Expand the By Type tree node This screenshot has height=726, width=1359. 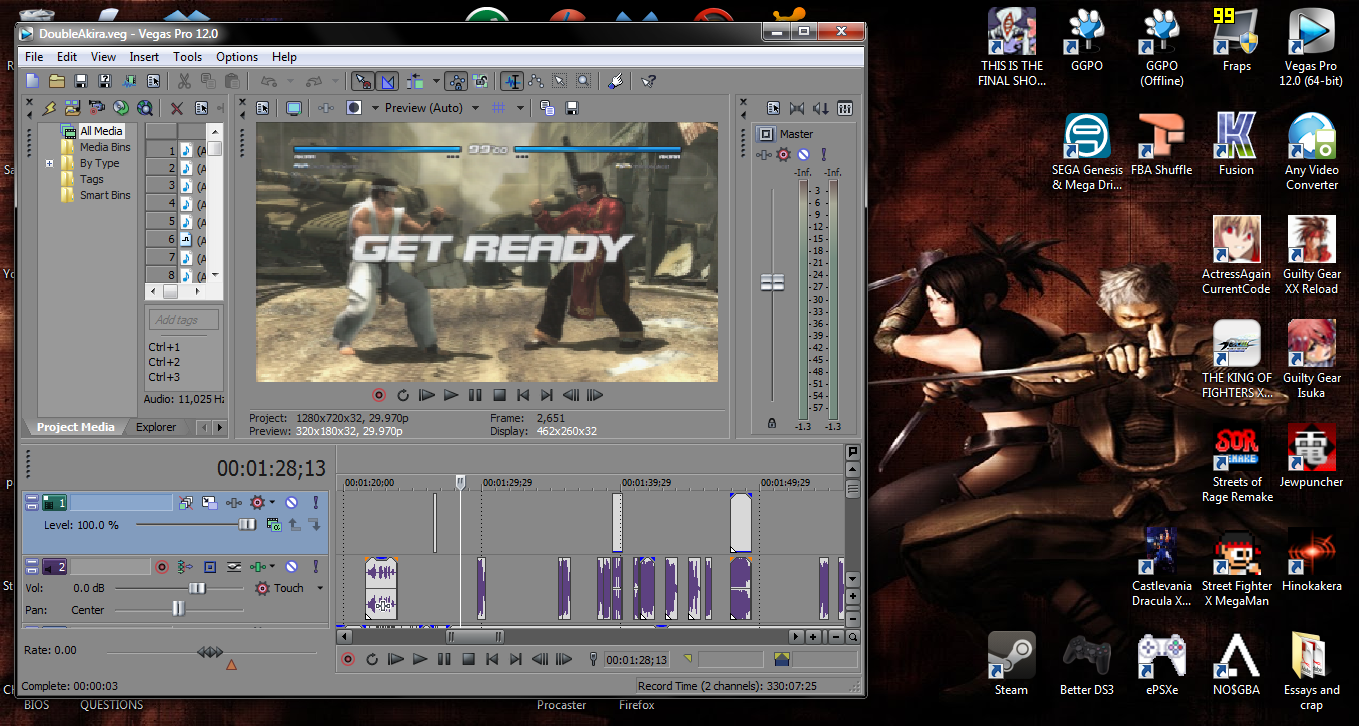49,163
